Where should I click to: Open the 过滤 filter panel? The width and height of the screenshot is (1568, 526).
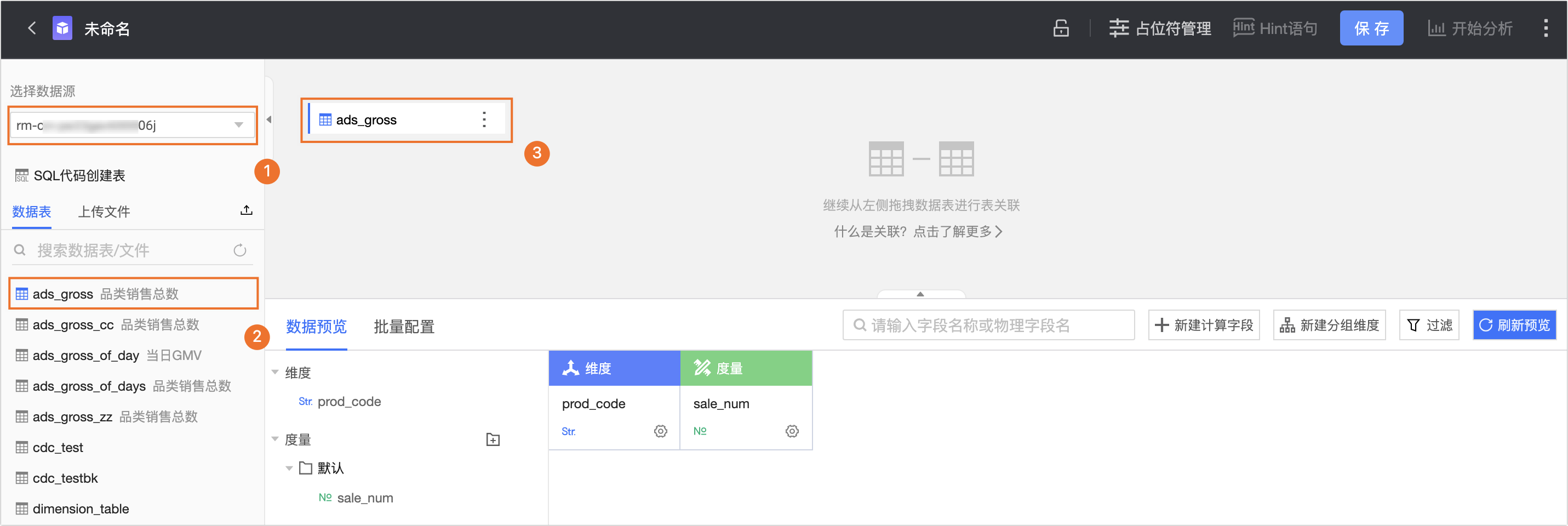pyautogui.click(x=1429, y=325)
